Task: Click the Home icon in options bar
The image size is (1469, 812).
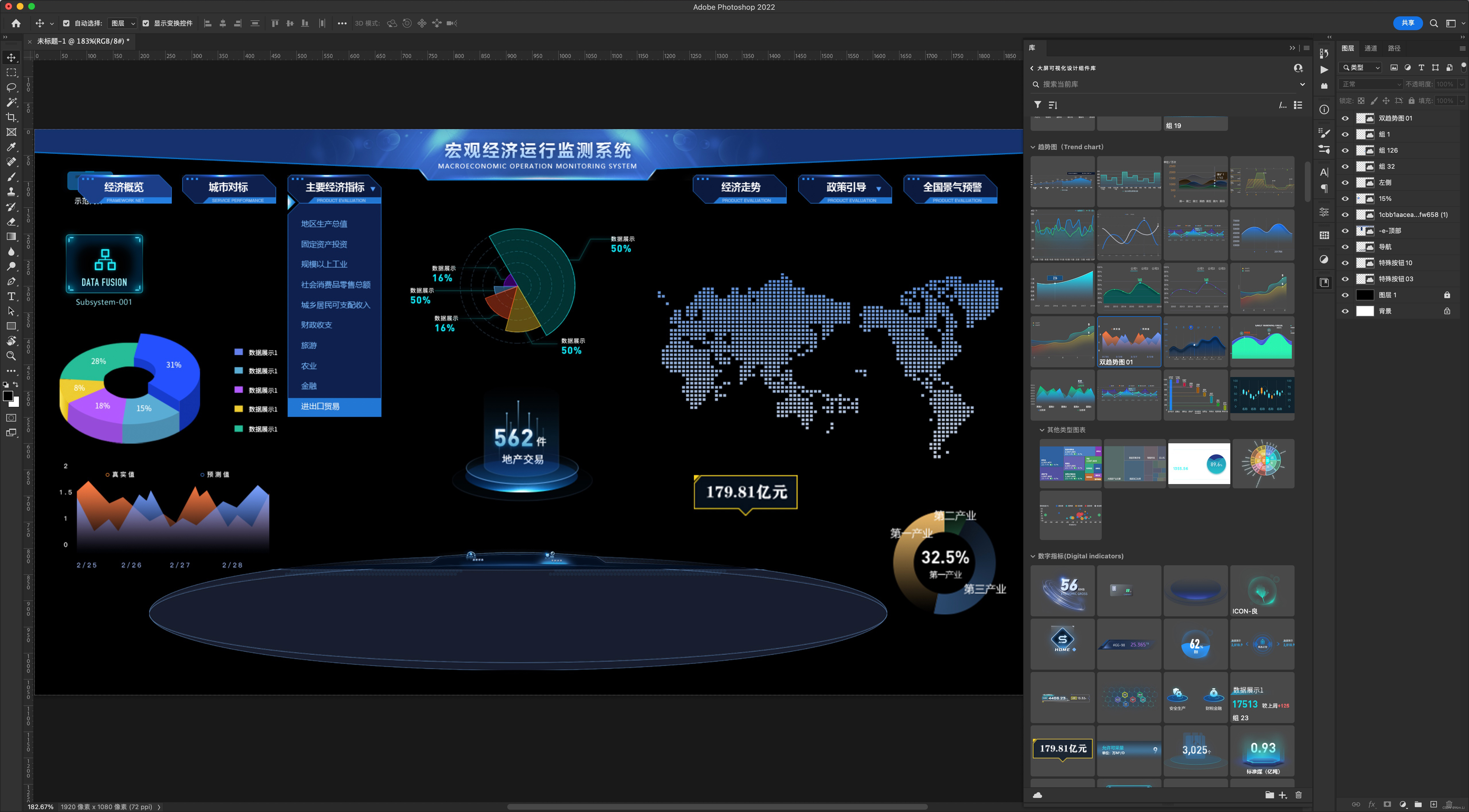Action: (16, 23)
